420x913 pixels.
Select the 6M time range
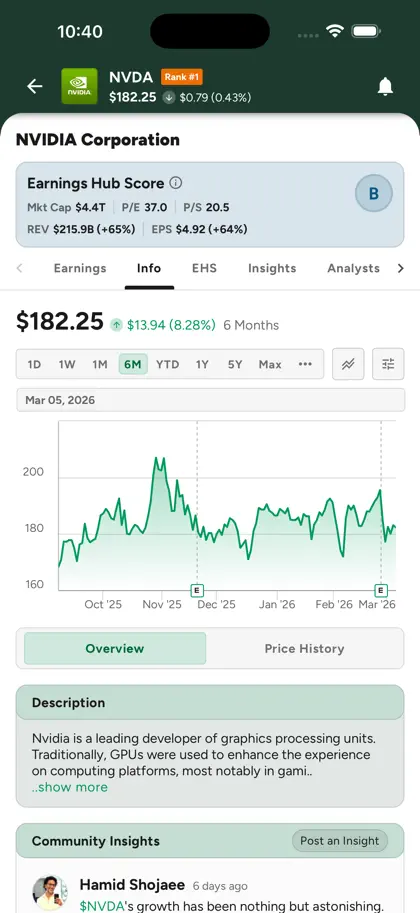[133, 365]
